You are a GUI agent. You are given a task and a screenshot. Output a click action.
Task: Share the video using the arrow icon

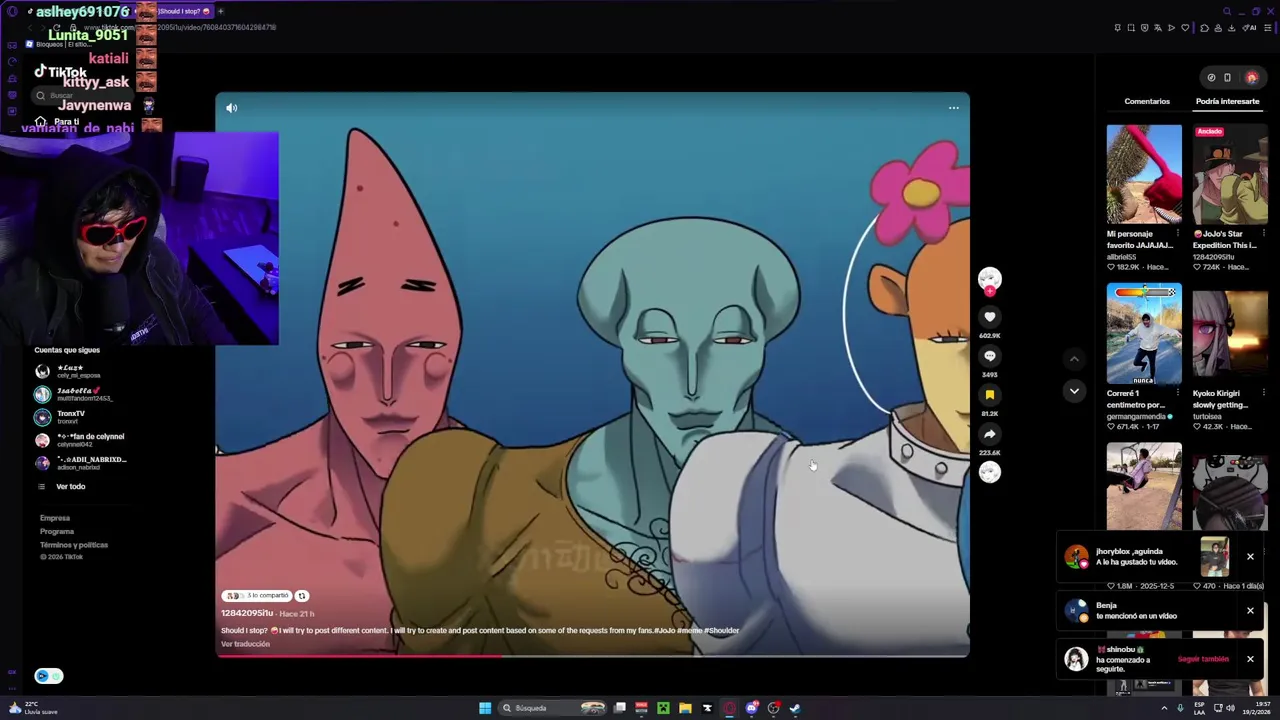pyautogui.click(x=990, y=434)
